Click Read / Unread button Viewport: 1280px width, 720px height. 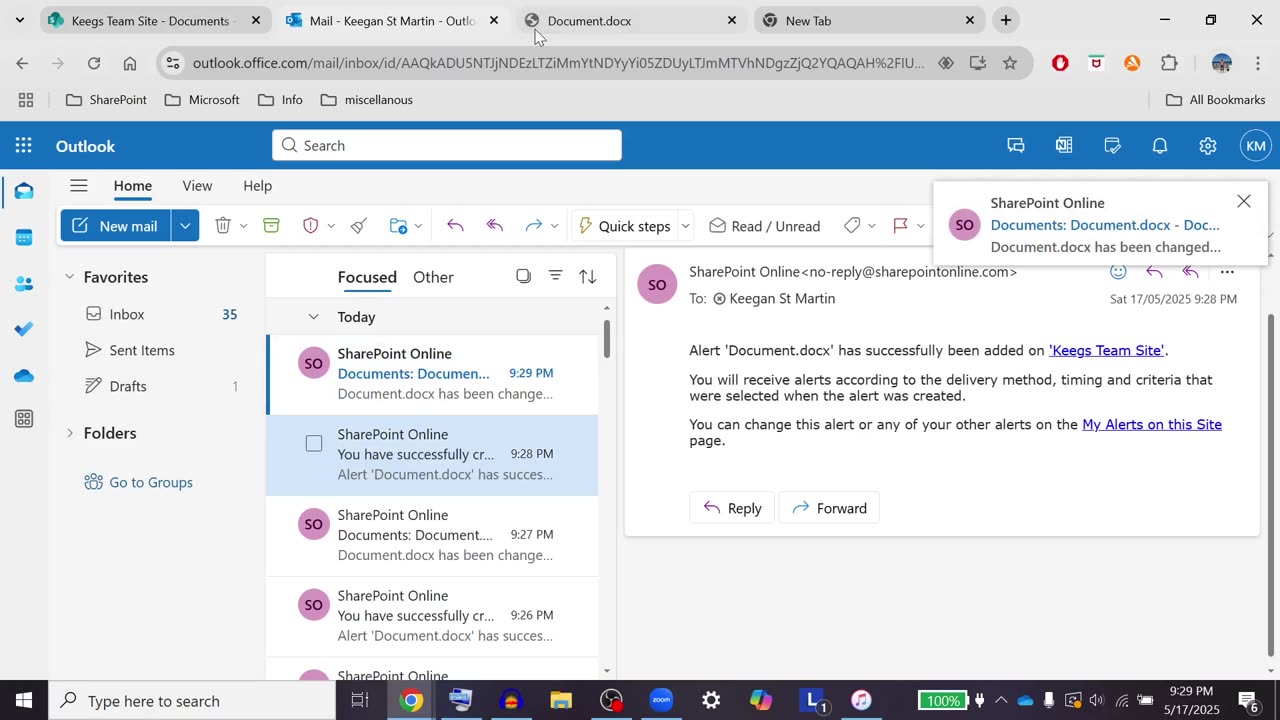[x=765, y=226]
